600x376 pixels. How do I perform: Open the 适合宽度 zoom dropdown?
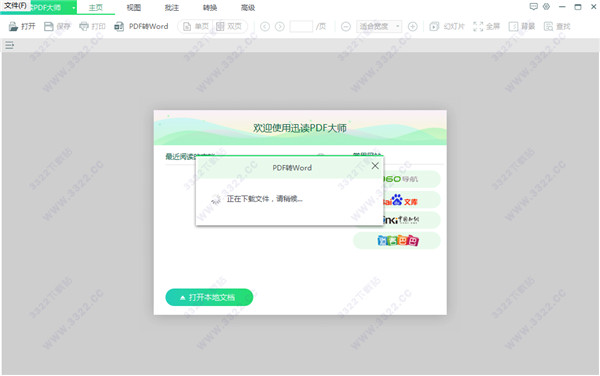click(379, 26)
